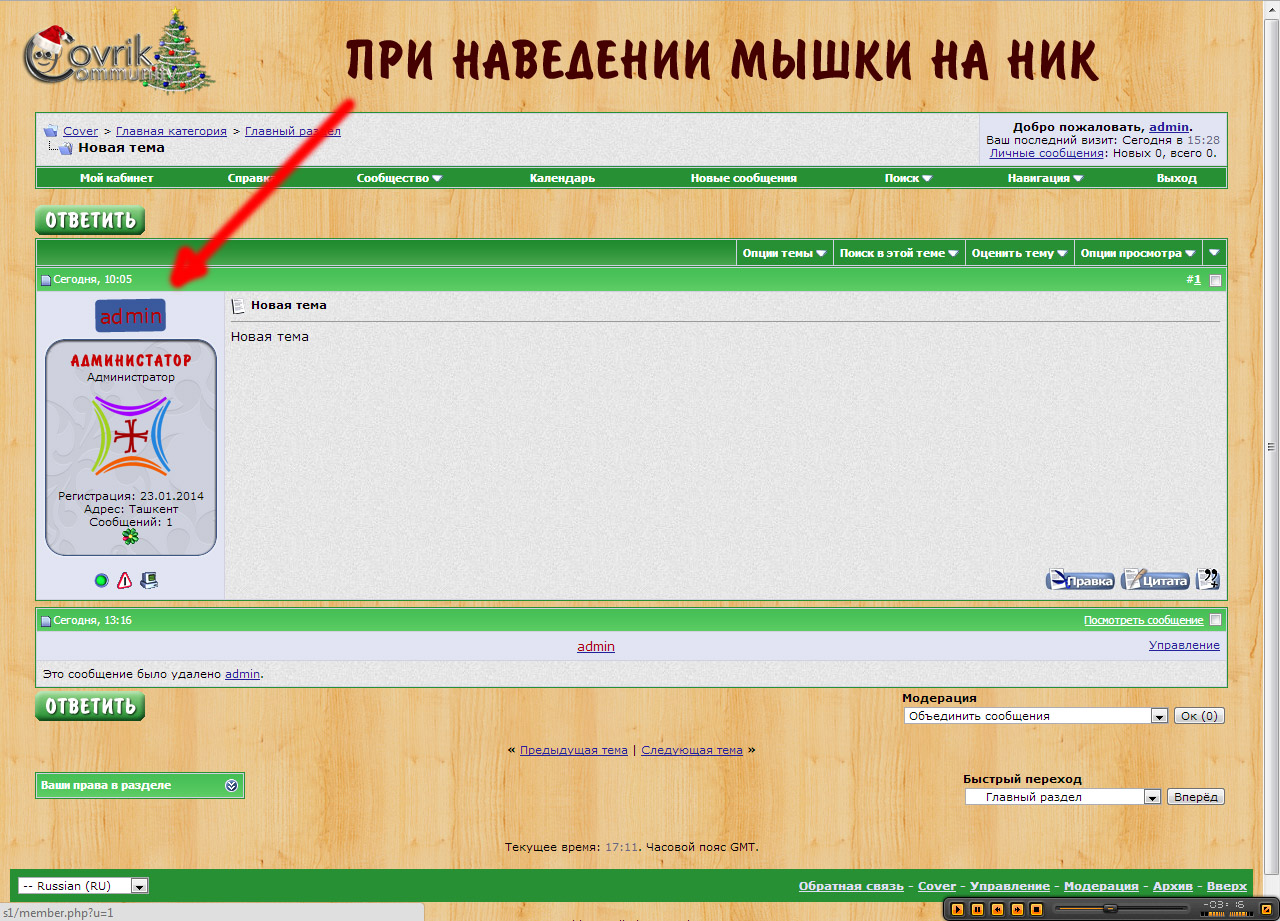This screenshot has height=921, width=1280.
Task: Follow the Личные сообщения link
Action: 1046,153
